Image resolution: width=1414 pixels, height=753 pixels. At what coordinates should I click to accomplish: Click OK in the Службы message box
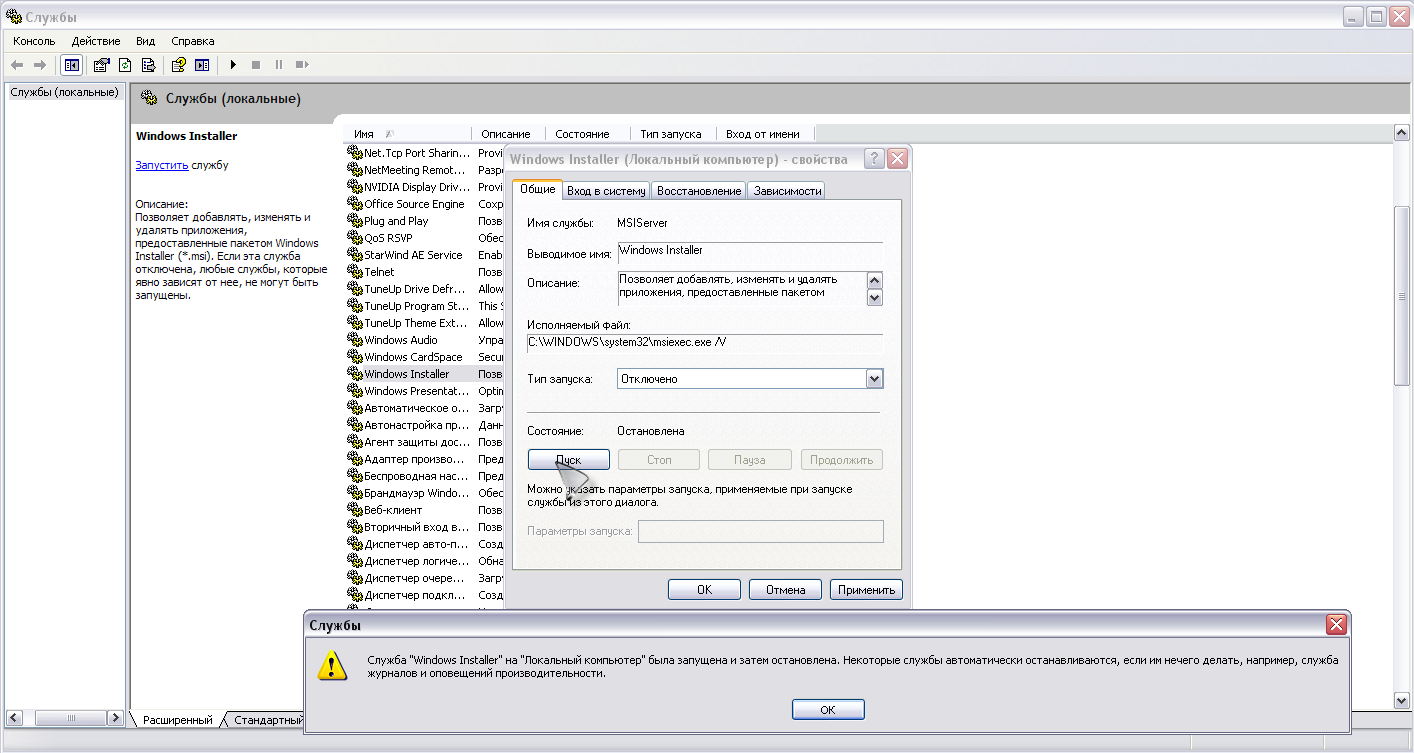click(828, 709)
